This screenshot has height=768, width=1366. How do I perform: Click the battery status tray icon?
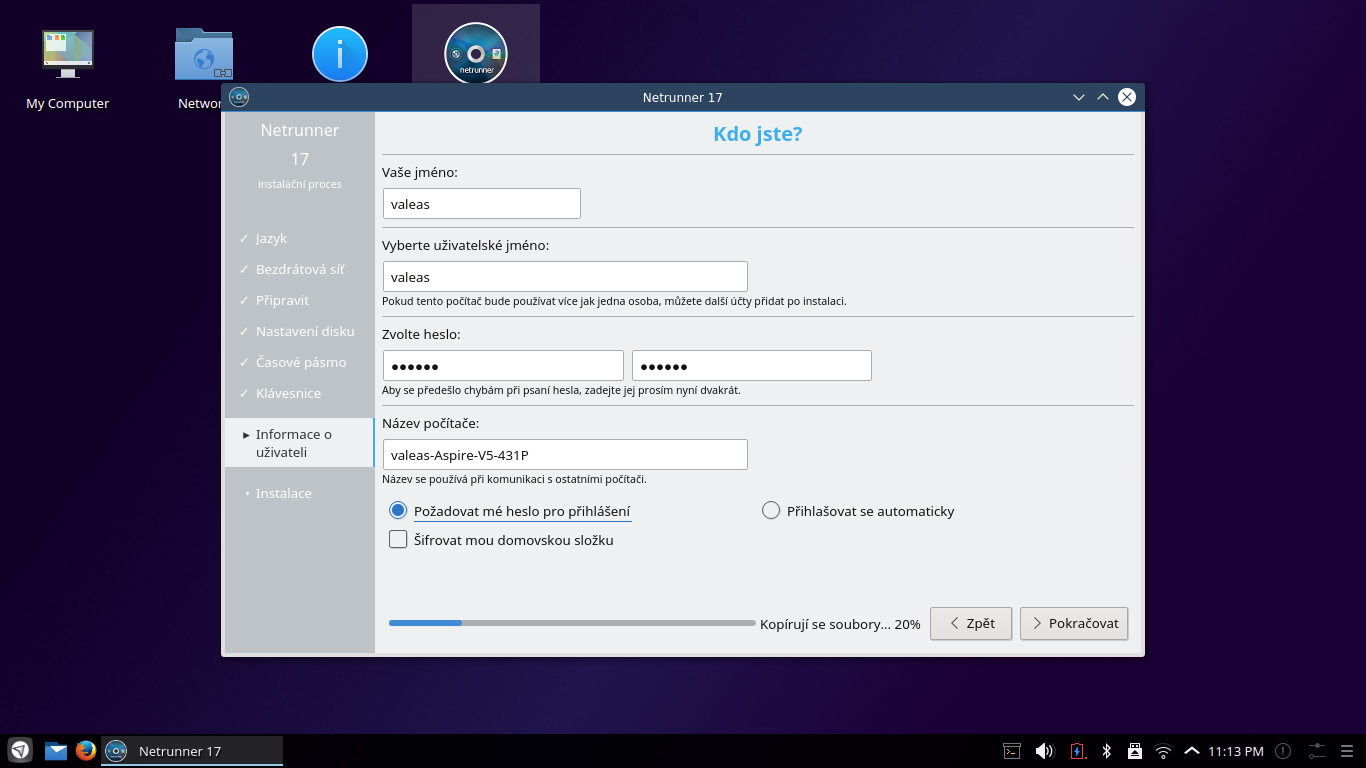(1077, 751)
